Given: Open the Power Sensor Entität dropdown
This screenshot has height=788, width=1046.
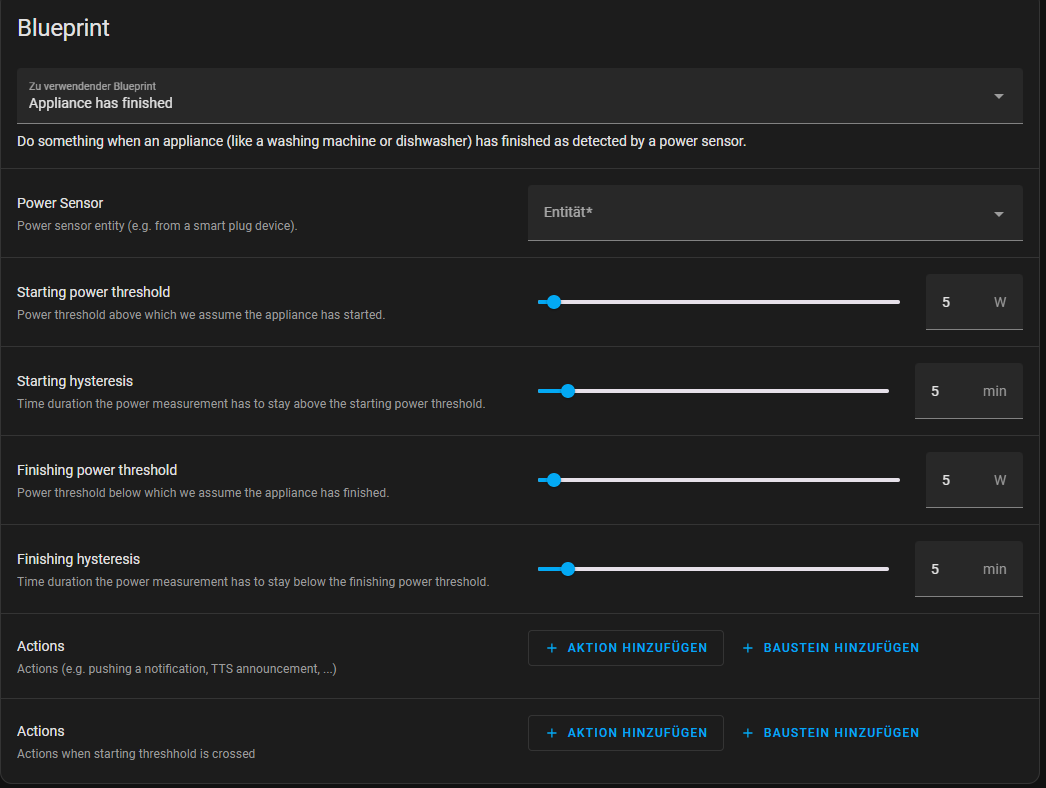Looking at the screenshot, I should click(x=775, y=213).
